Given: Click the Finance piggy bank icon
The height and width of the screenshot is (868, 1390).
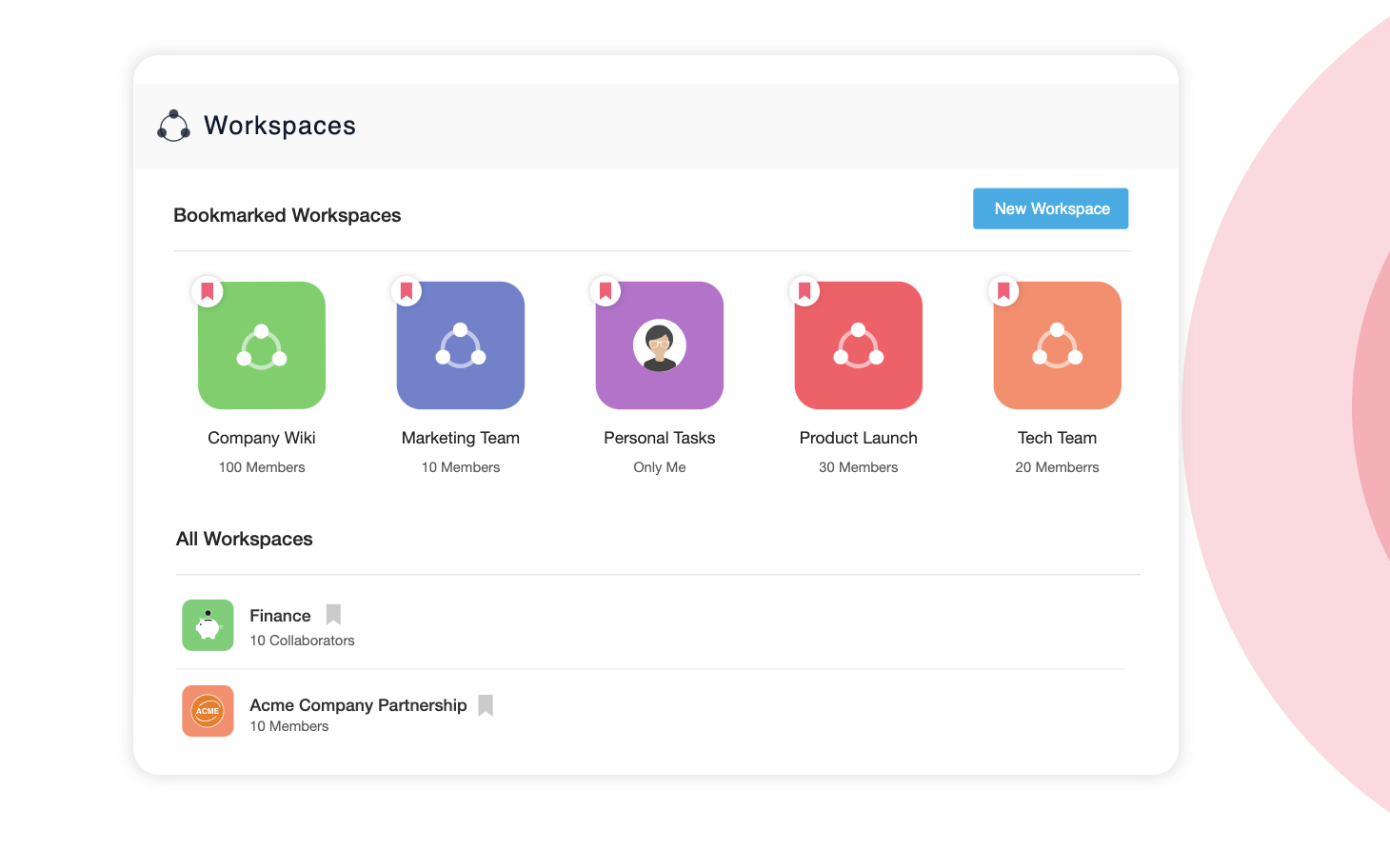Looking at the screenshot, I should coord(208,625).
